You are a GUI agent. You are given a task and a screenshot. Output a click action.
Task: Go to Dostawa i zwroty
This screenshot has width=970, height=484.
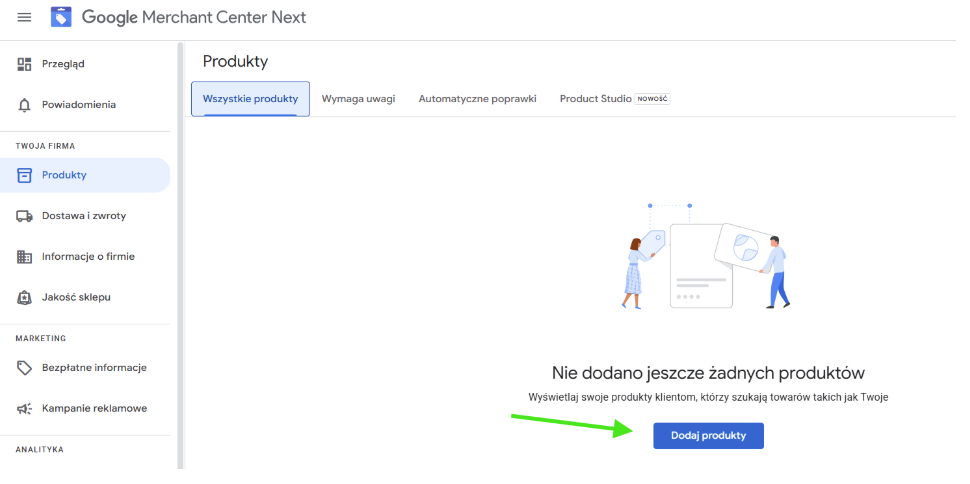85,216
